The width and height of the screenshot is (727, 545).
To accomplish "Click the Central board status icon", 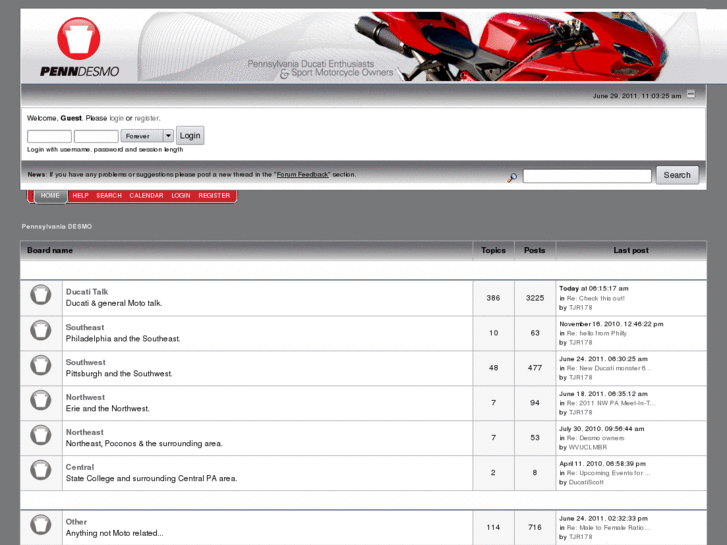I will coord(41,470).
